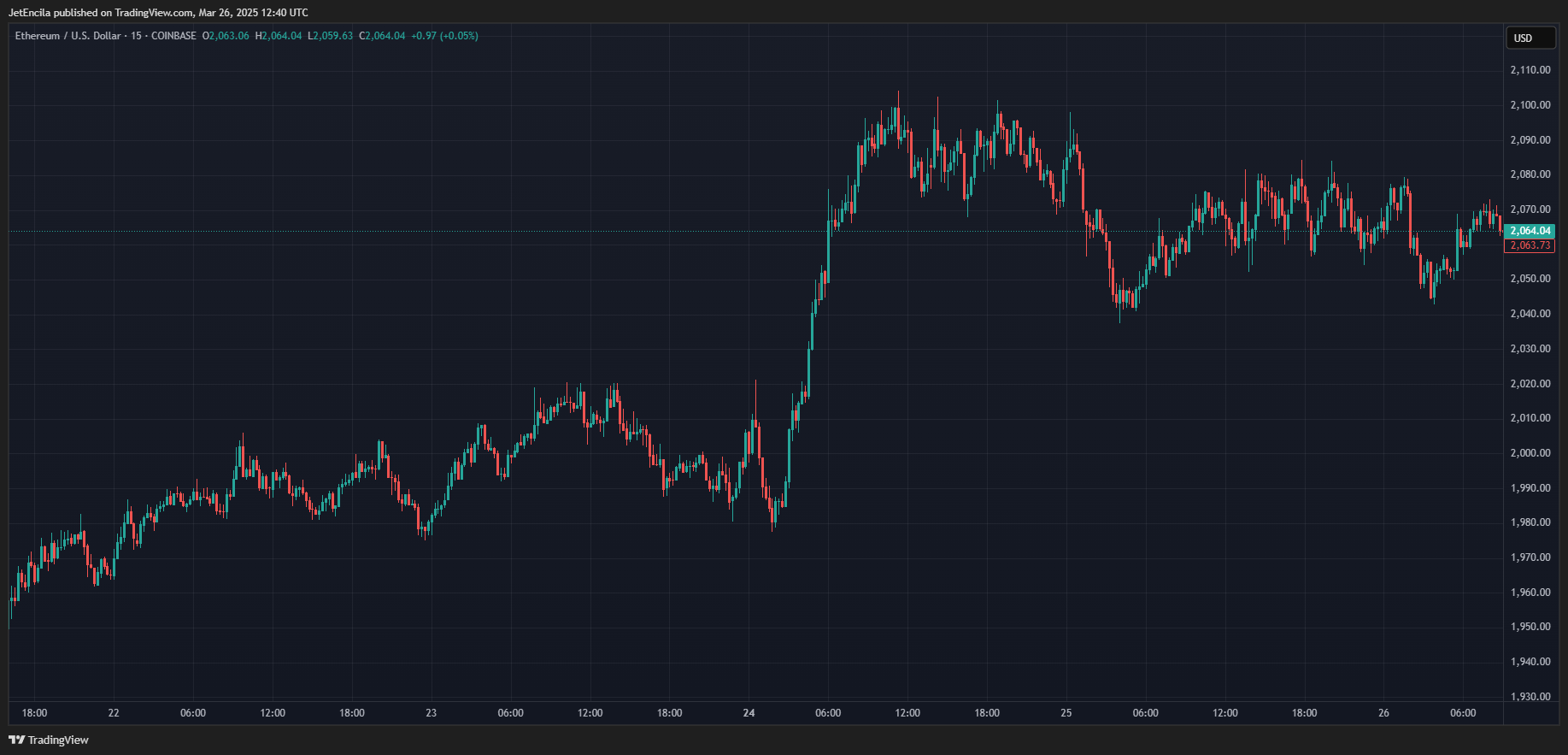
Task: Click the low value 2,059.63
Action: (x=331, y=36)
